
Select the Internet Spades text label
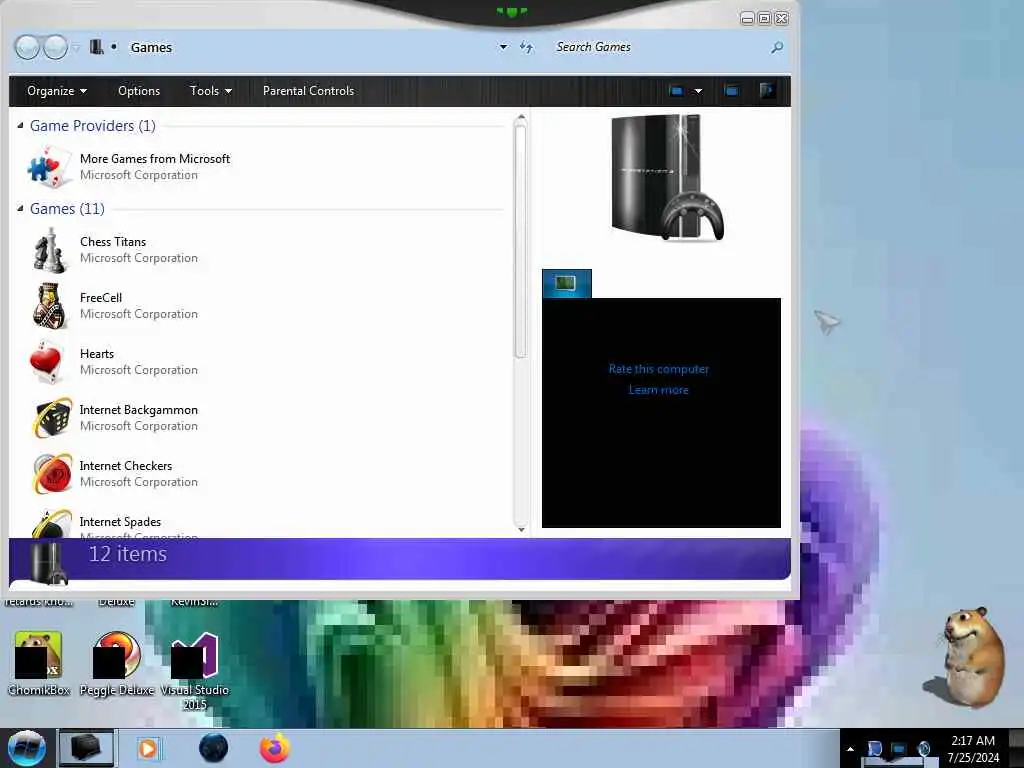pos(120,522)
